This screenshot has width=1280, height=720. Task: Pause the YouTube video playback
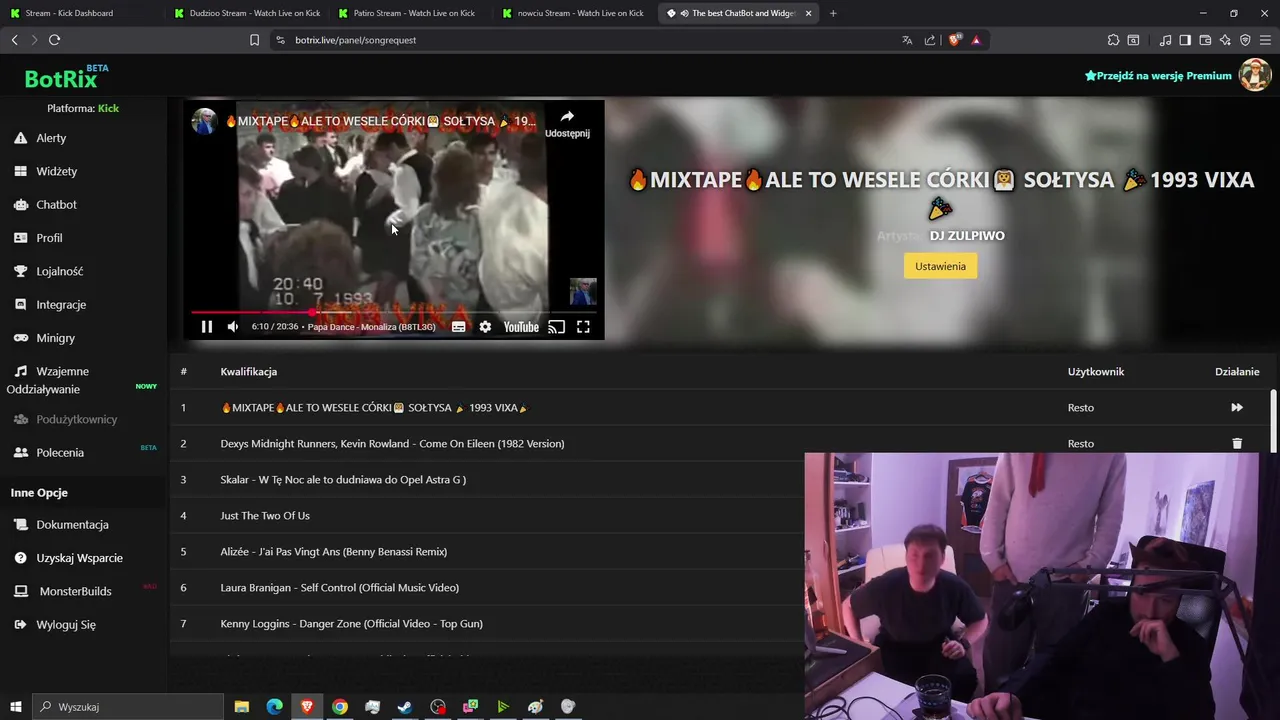pos(207,327)
